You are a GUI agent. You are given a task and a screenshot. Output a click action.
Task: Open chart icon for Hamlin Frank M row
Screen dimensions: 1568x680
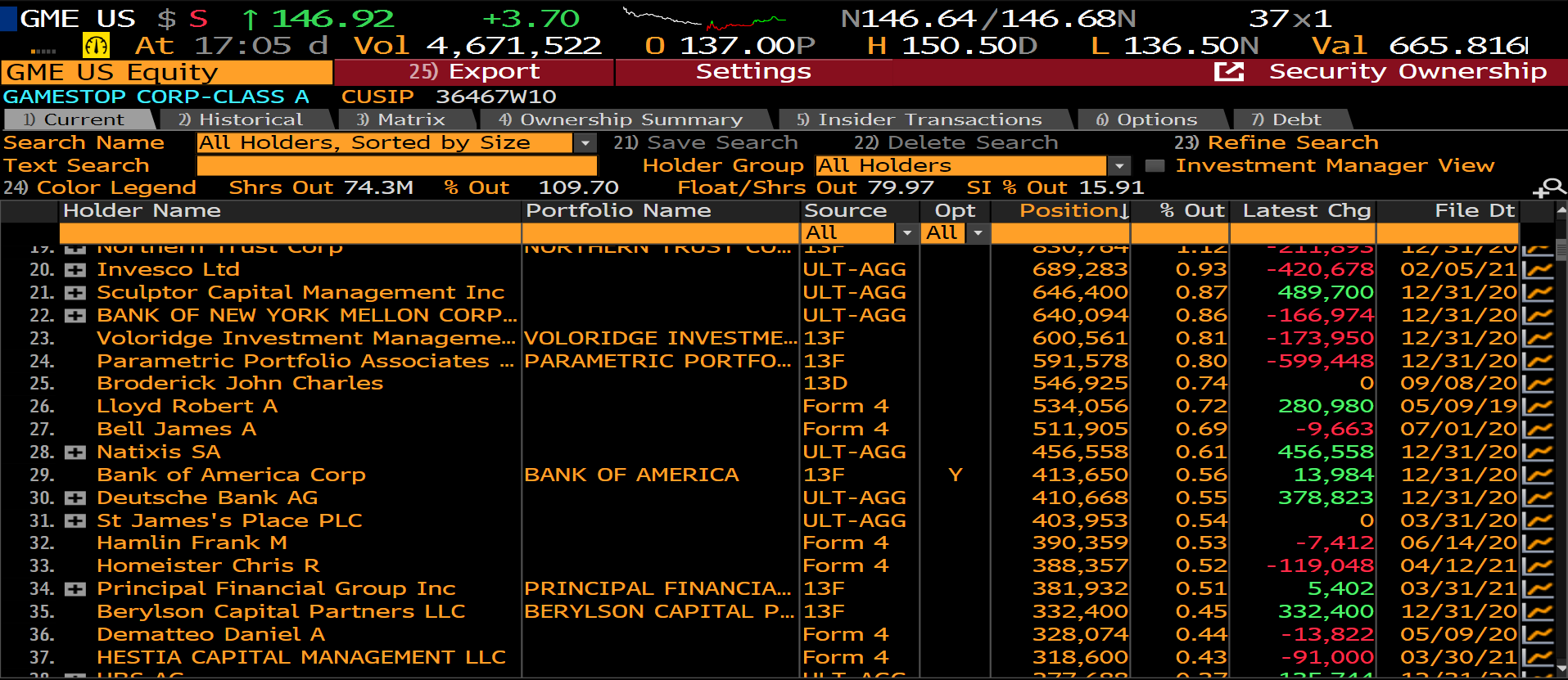coord(1537,543)
